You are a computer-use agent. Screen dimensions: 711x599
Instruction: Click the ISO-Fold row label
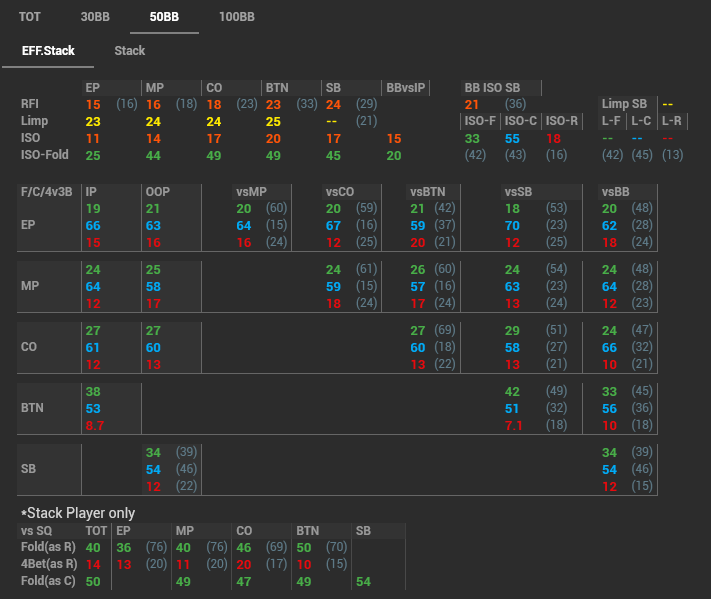coord(45,155)
